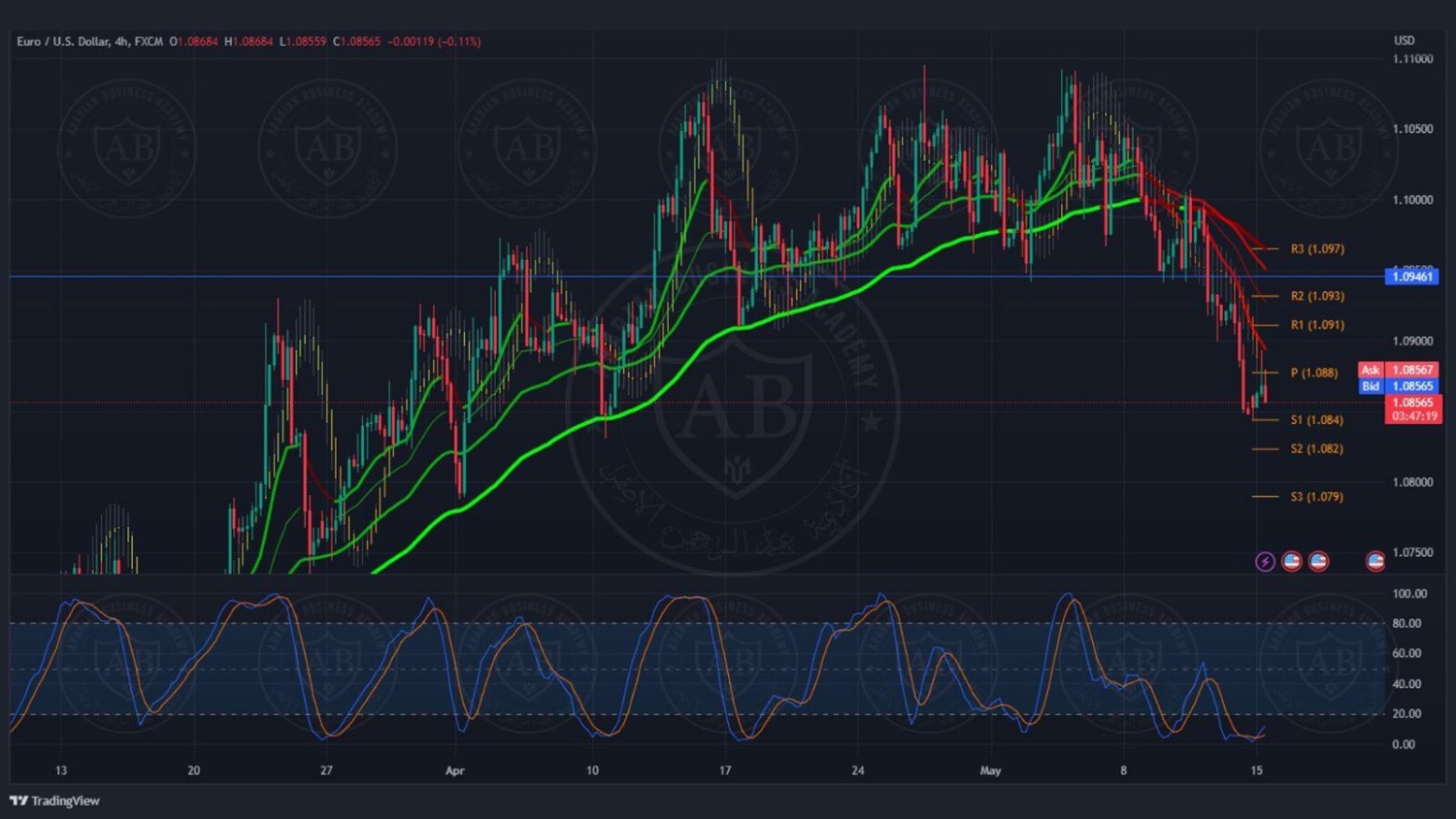Click date 27 on the time axis
The height and width of the screenshot is (819, 1456).
pos(326,770)
